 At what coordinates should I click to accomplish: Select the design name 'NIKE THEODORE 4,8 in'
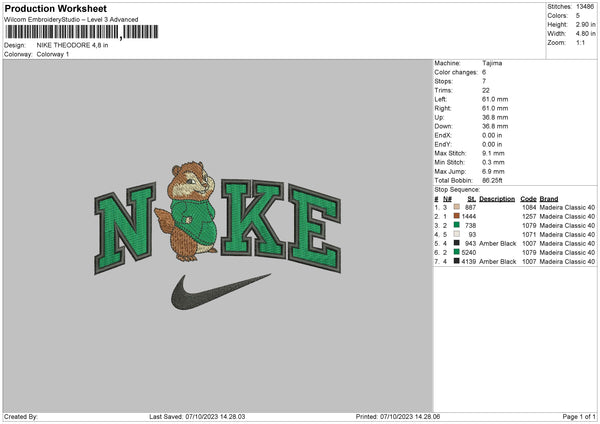point(72,45)
